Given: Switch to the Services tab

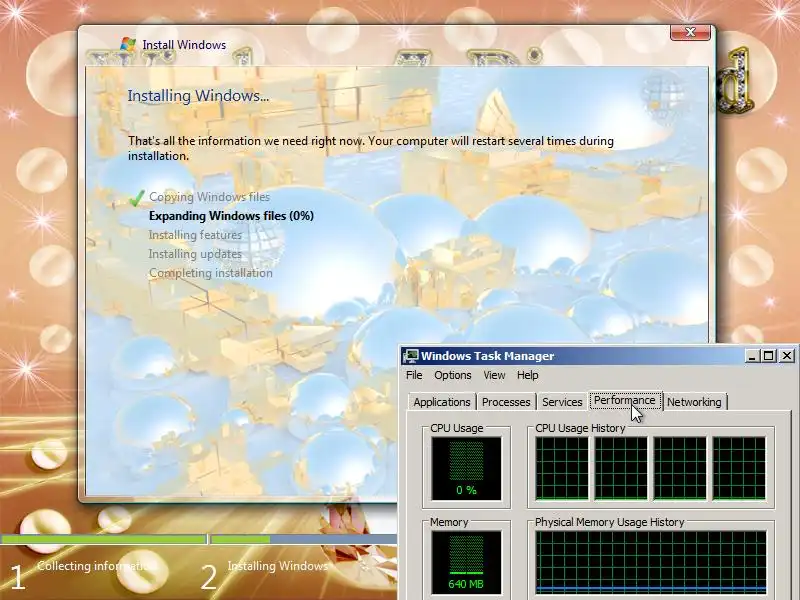Looking at the screenshot, I should point(562,402).
